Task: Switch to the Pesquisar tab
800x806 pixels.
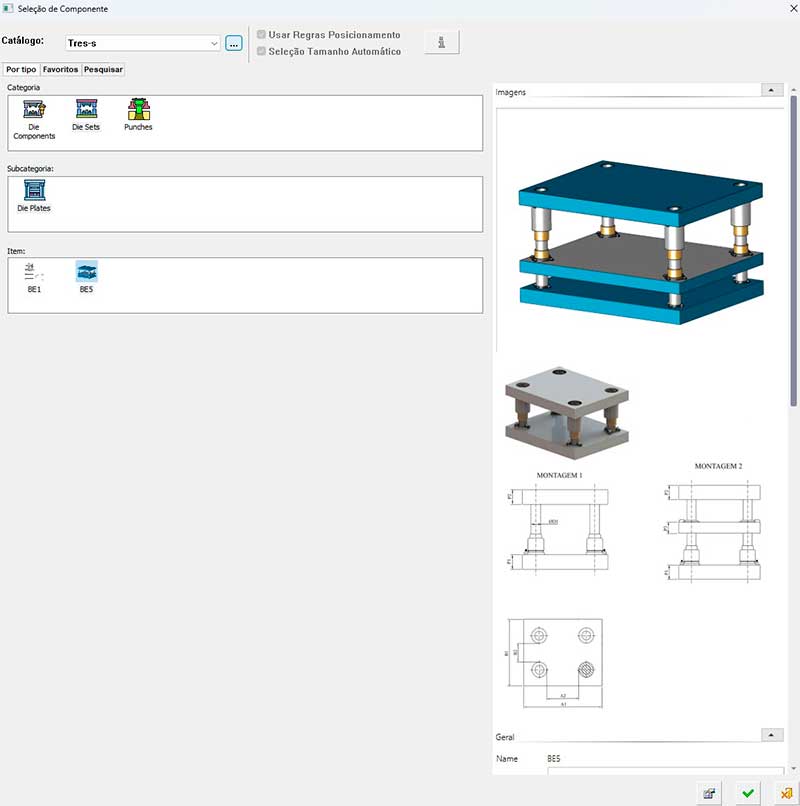Action: [x=103, y=70]
